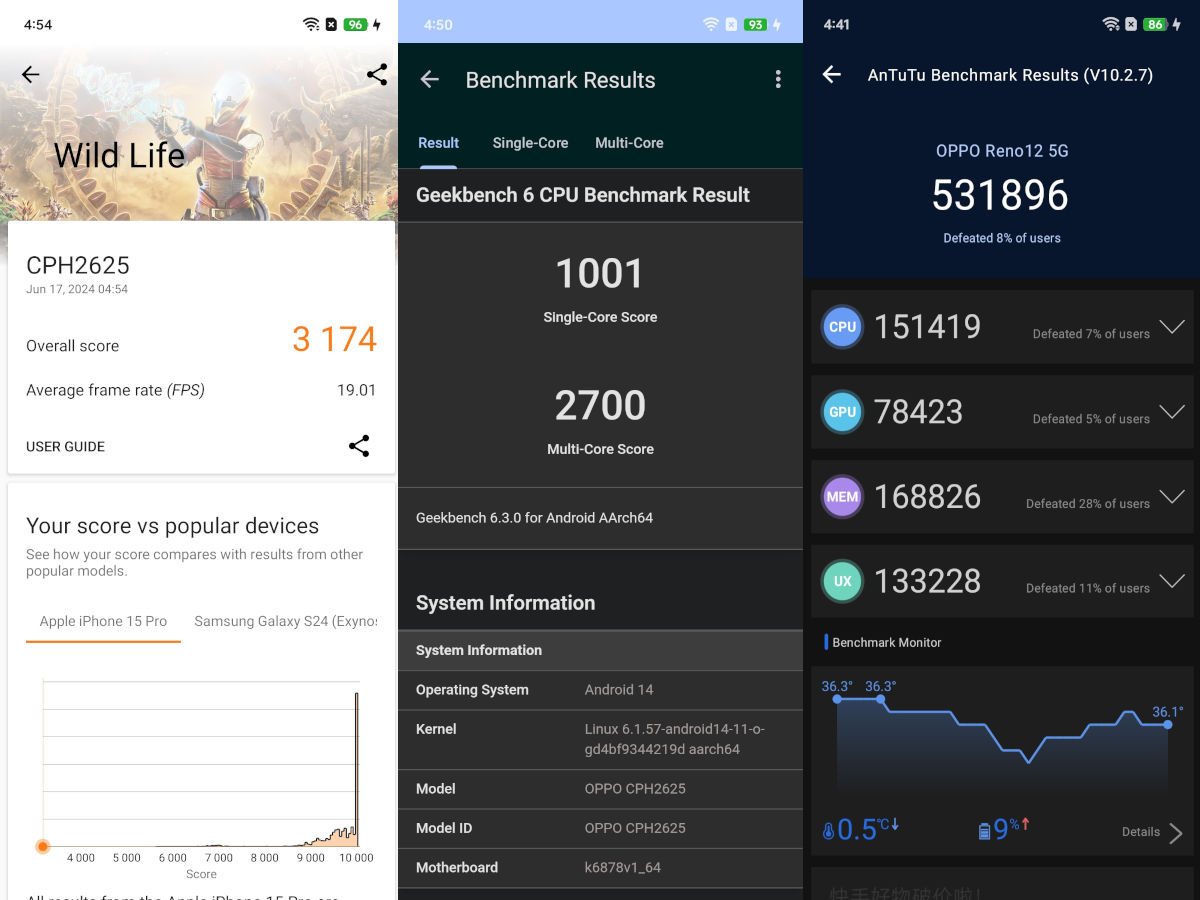Open Benchmark Monitor Details
1200x900 pixels.
click(1152, 832)
